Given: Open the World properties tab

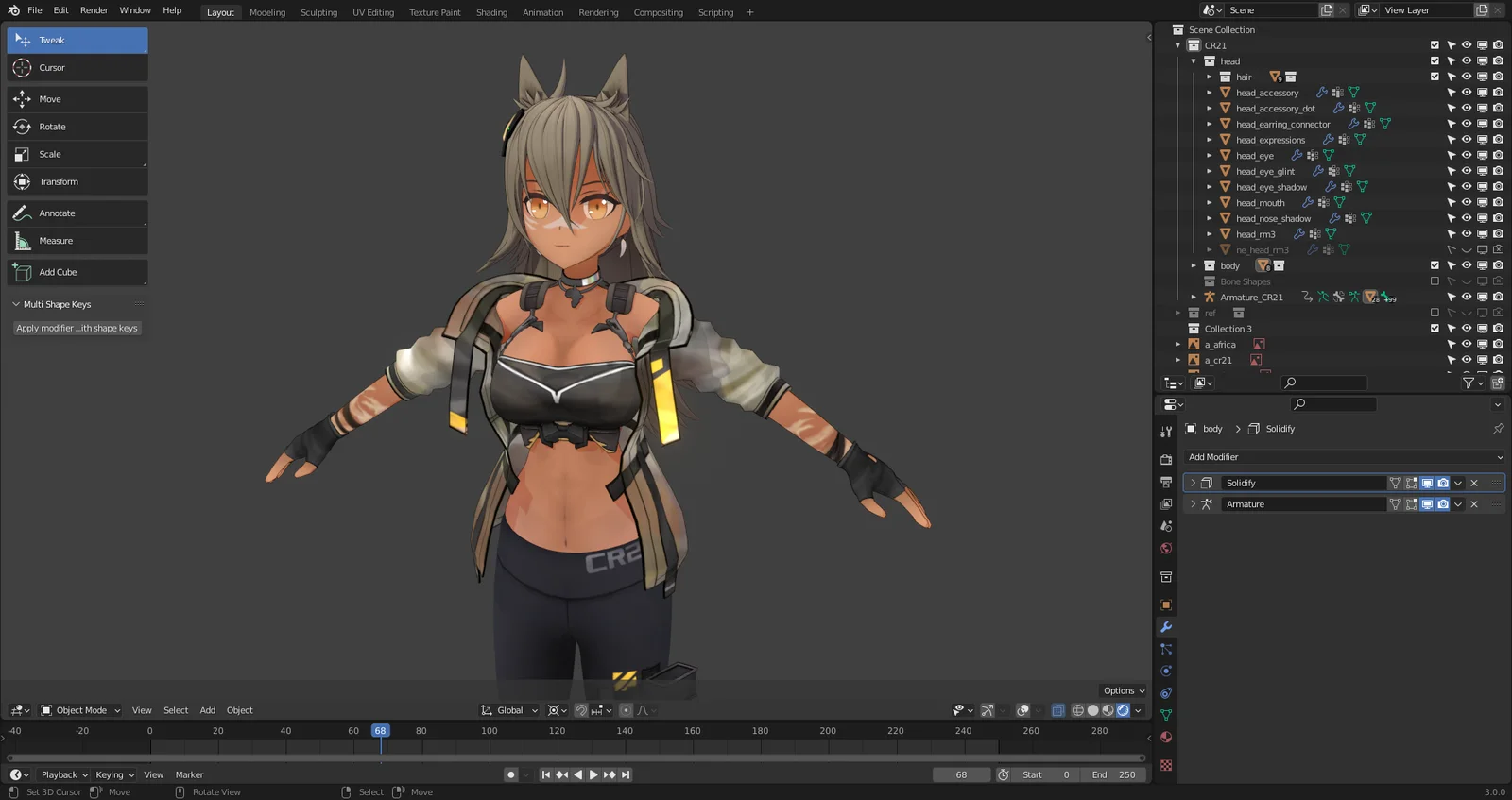Looking at the screenshot, I should pyautogui.click(x=1166, y=549).
